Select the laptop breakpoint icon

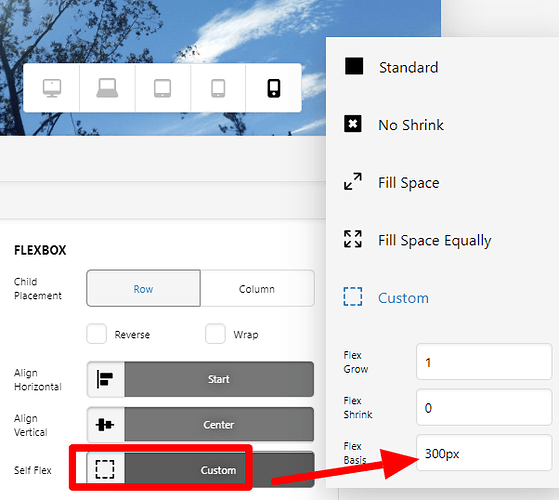pyautogui.click(x=107, y=88)
